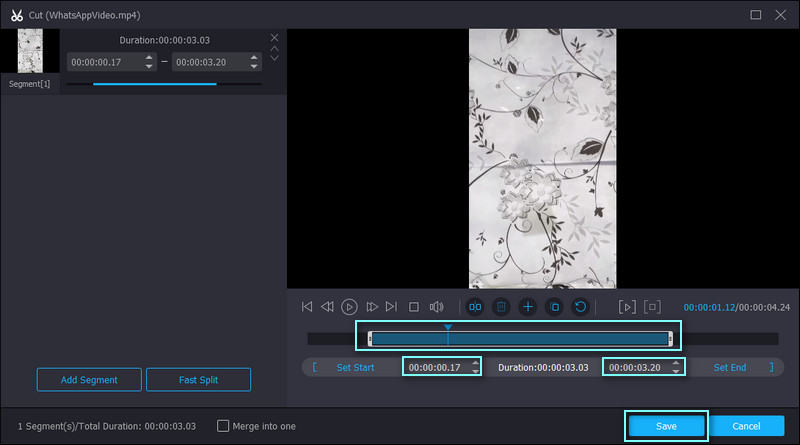
Task: Enable Merge into one checkbox
Action: (223, 426)
